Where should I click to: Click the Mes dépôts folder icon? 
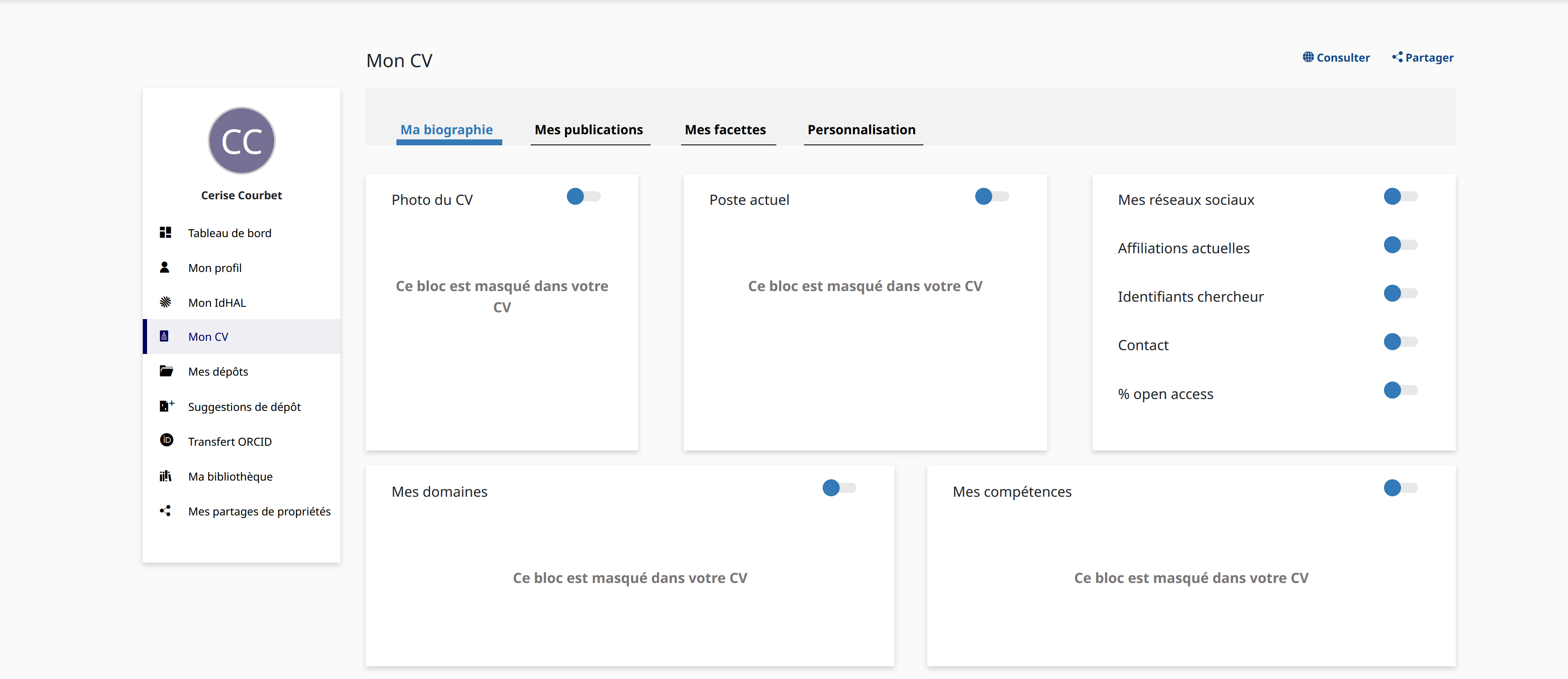tap(166, 371)
